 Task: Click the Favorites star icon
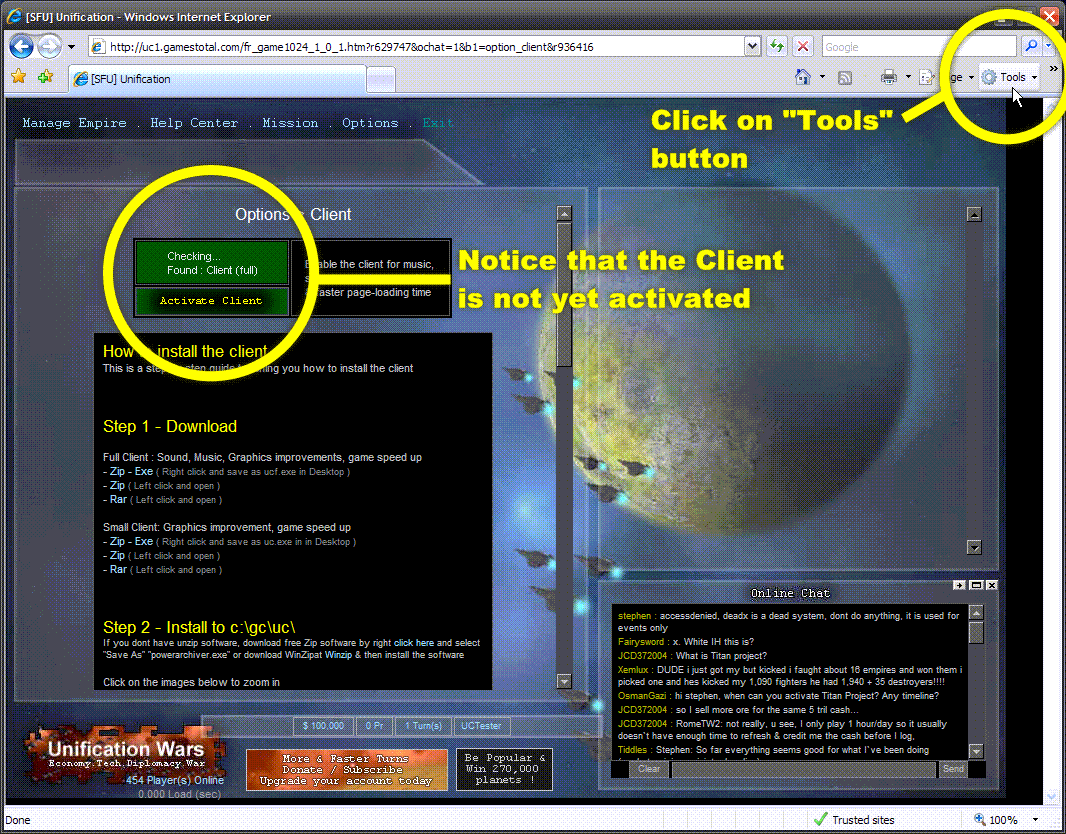click(x=18, y=78)
